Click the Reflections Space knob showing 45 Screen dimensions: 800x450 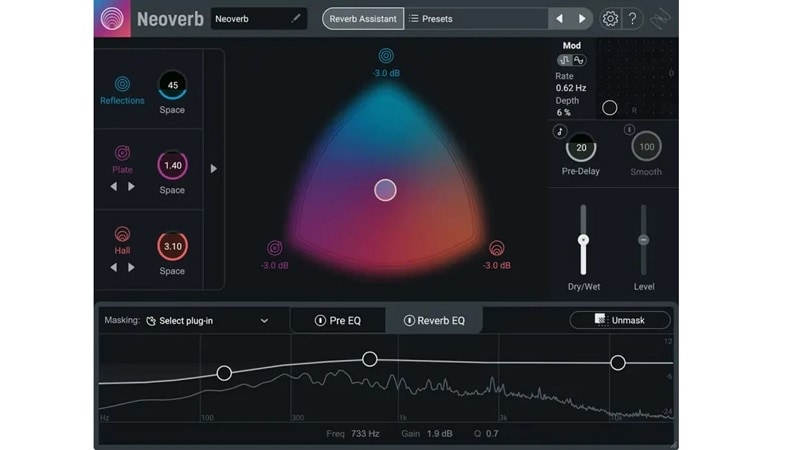pyautogui.click(x=172, y=85)
